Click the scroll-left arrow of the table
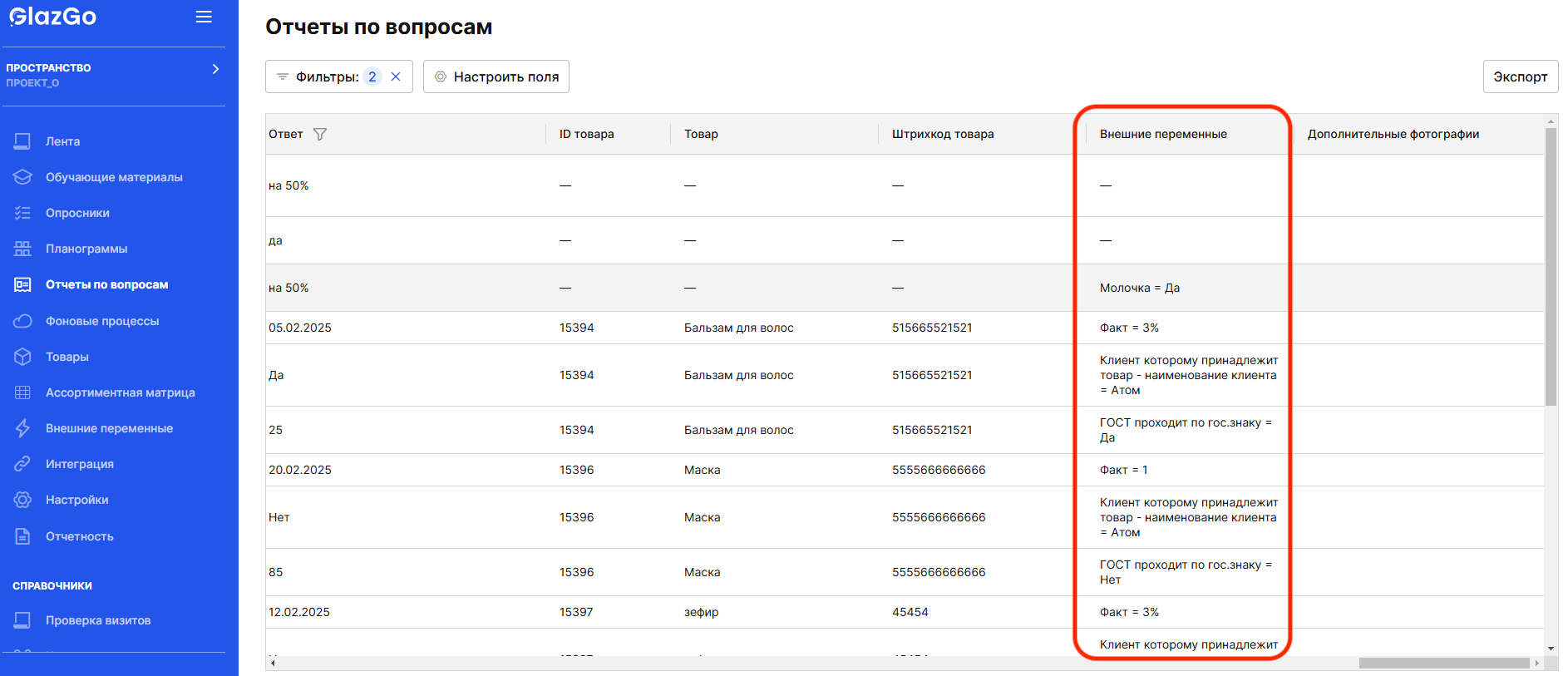Image resolution: width=1568 pixels, height=676 pixels. [x=273, y=663]
